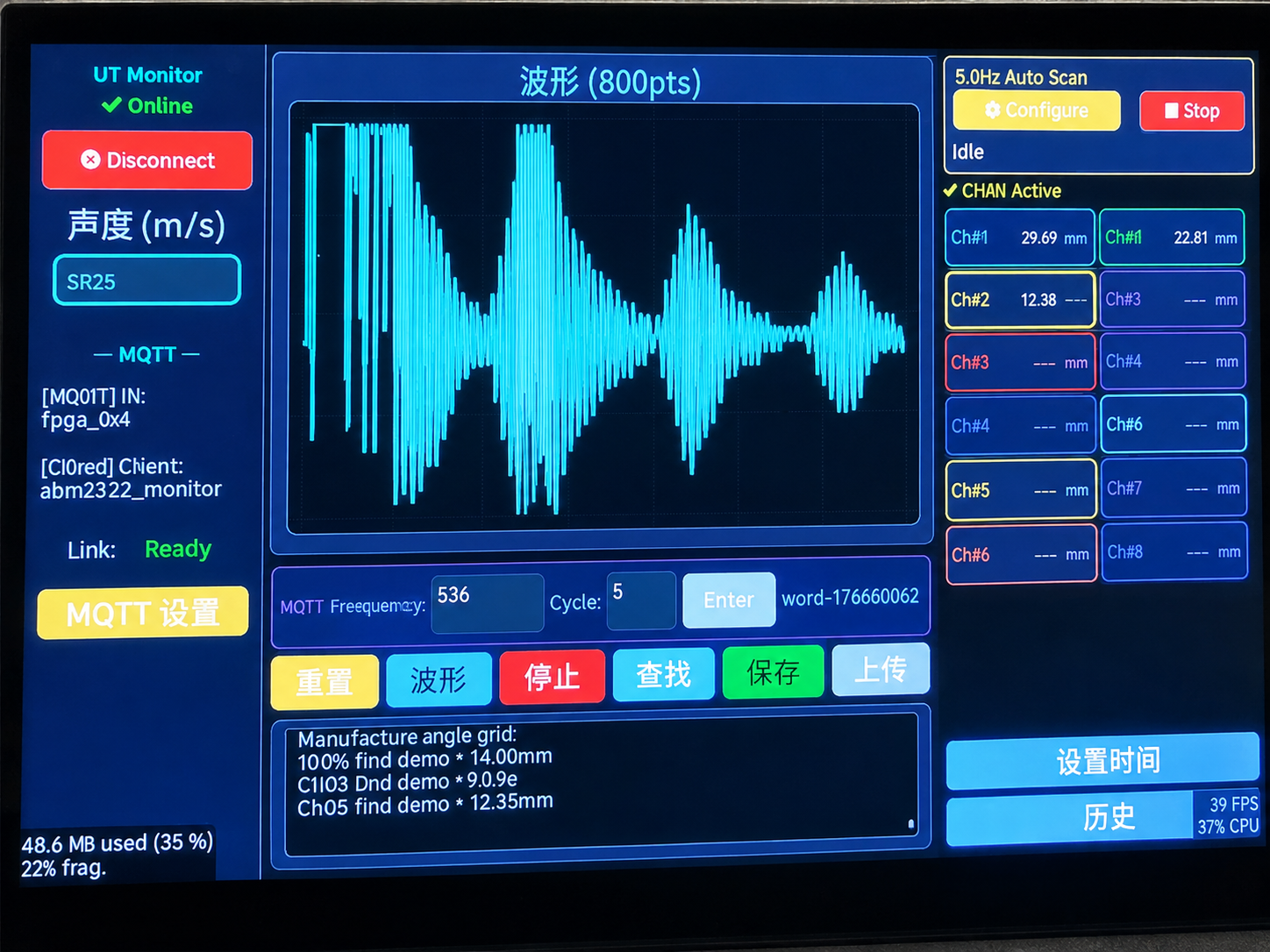Select the Ch#8 channel tile

(x=1174, y=552)
